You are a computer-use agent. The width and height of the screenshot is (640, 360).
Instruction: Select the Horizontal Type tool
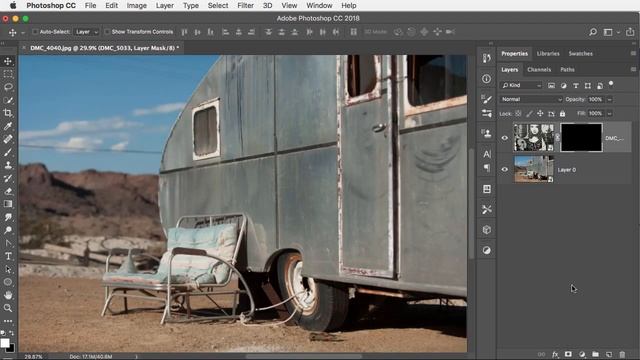(8, 256)
